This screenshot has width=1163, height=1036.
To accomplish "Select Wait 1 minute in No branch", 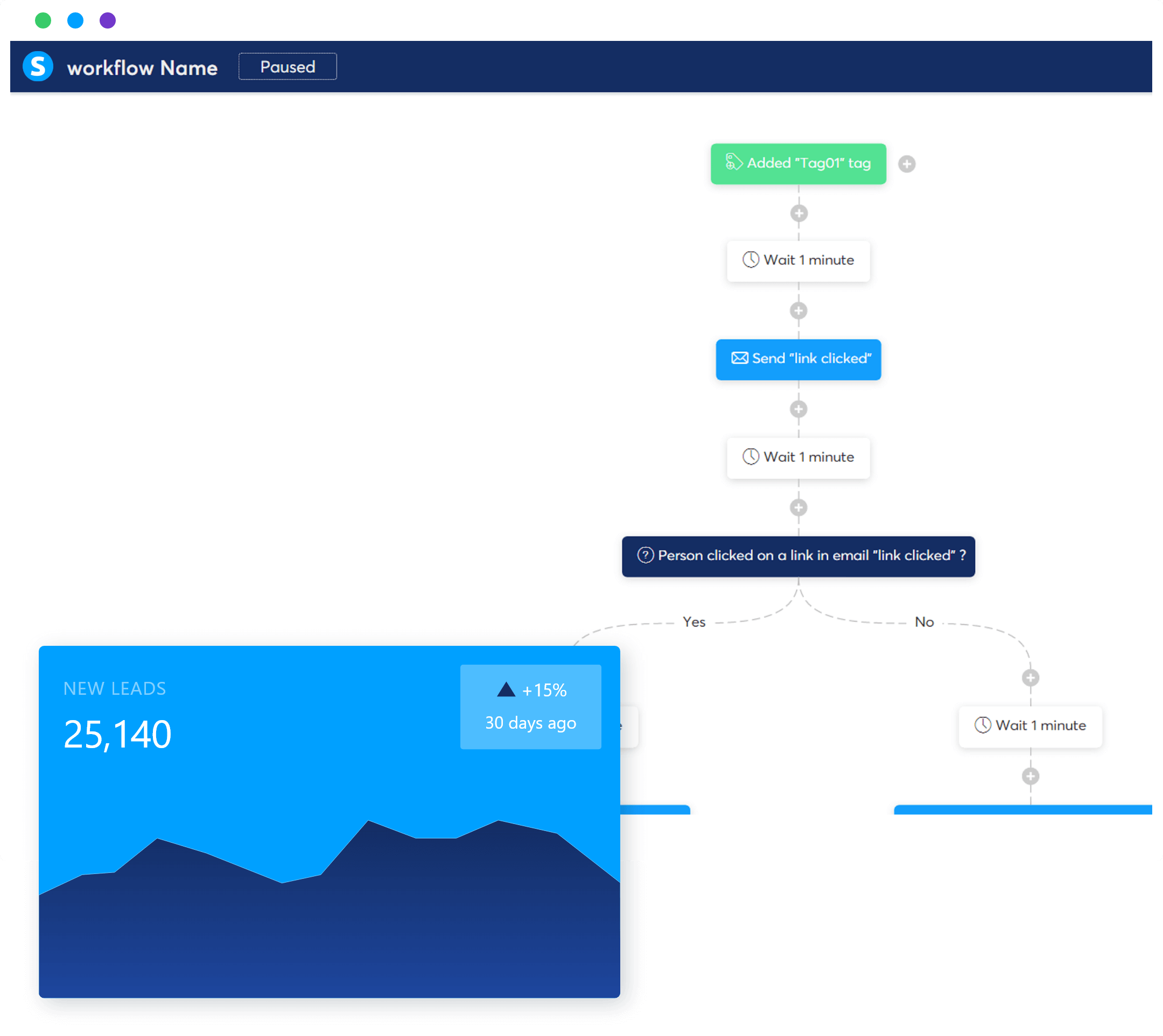I will click(x=1029, y=726).
